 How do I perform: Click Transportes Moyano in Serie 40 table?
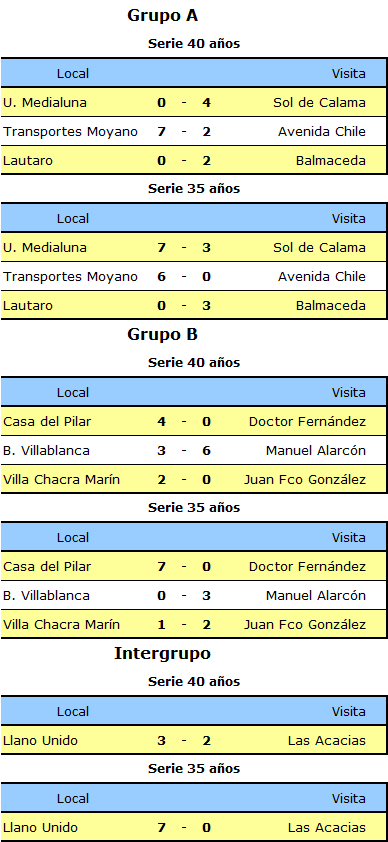(70, 132)
